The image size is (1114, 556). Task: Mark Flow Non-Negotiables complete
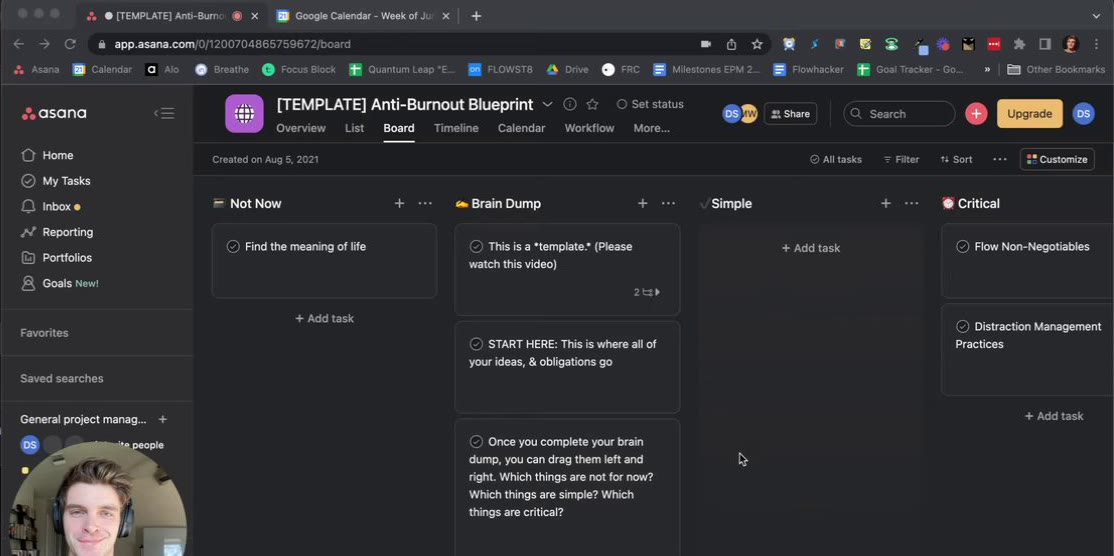963,246
